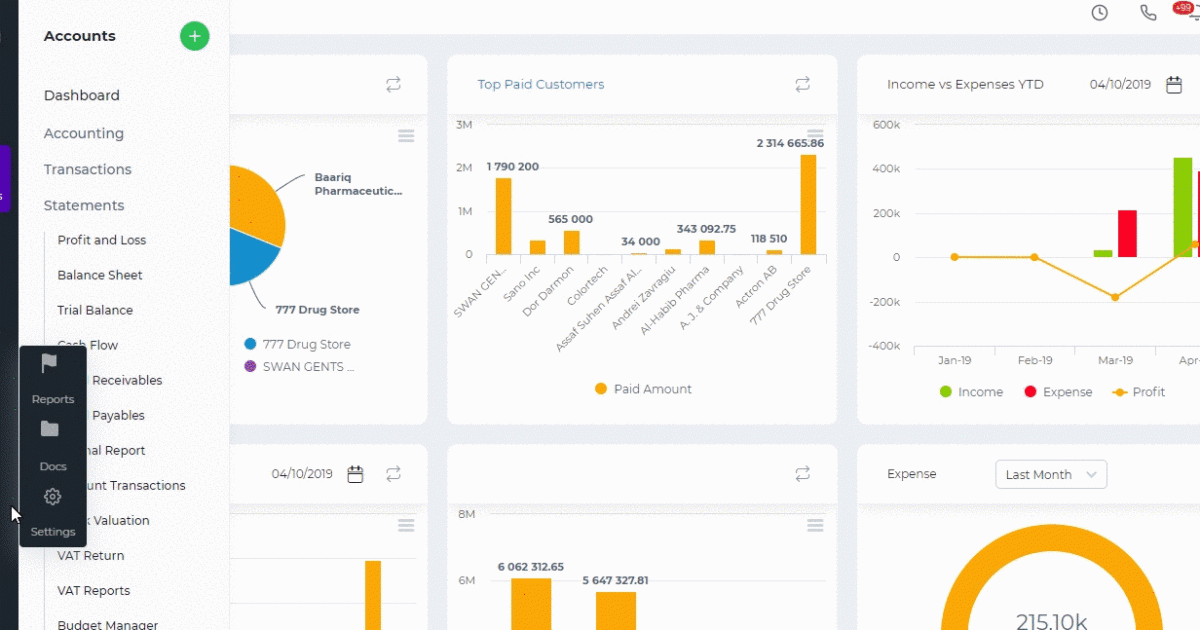
Task: Click the green plus button beside Accounts
Action: coord(195,36)
